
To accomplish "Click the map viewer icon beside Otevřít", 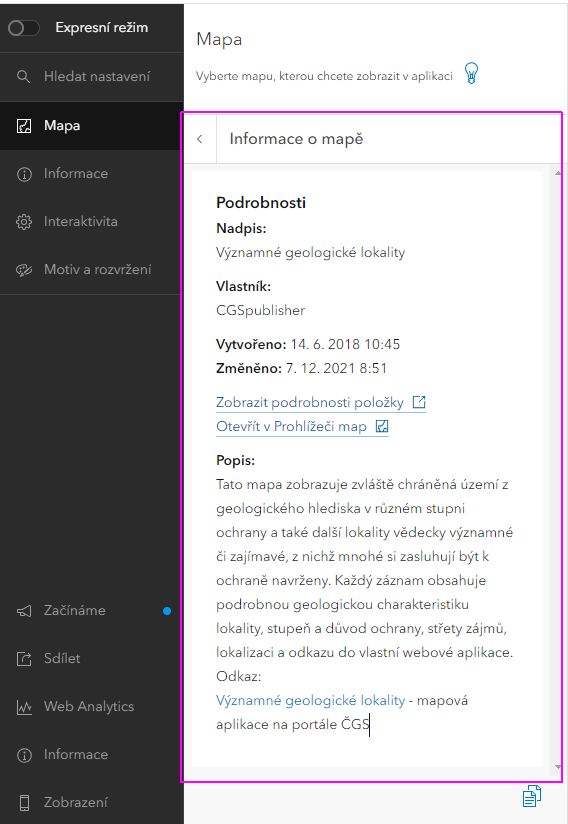I will tap(382, 426).
